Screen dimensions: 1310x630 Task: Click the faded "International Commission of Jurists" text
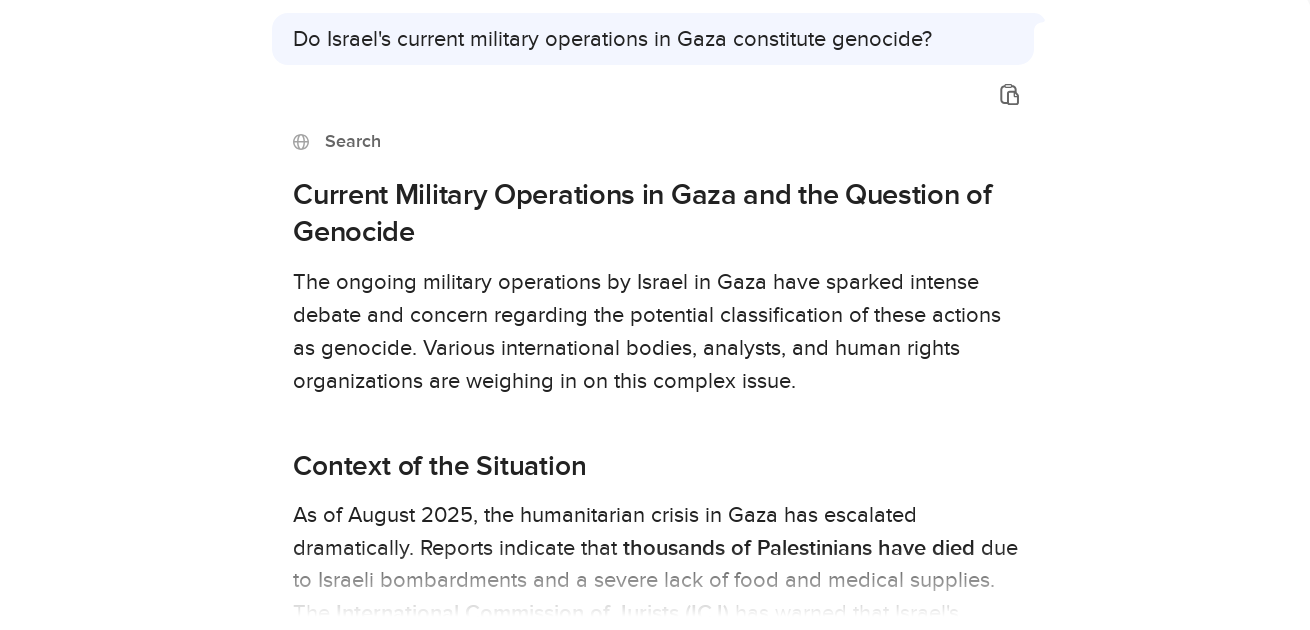point(531,612)
